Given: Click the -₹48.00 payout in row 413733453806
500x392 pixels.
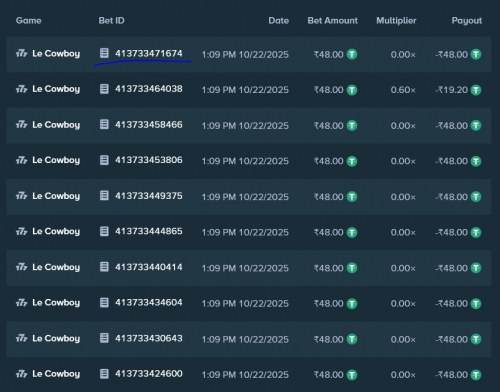Looking at the screenshot, I should click(x=452, y=161).
